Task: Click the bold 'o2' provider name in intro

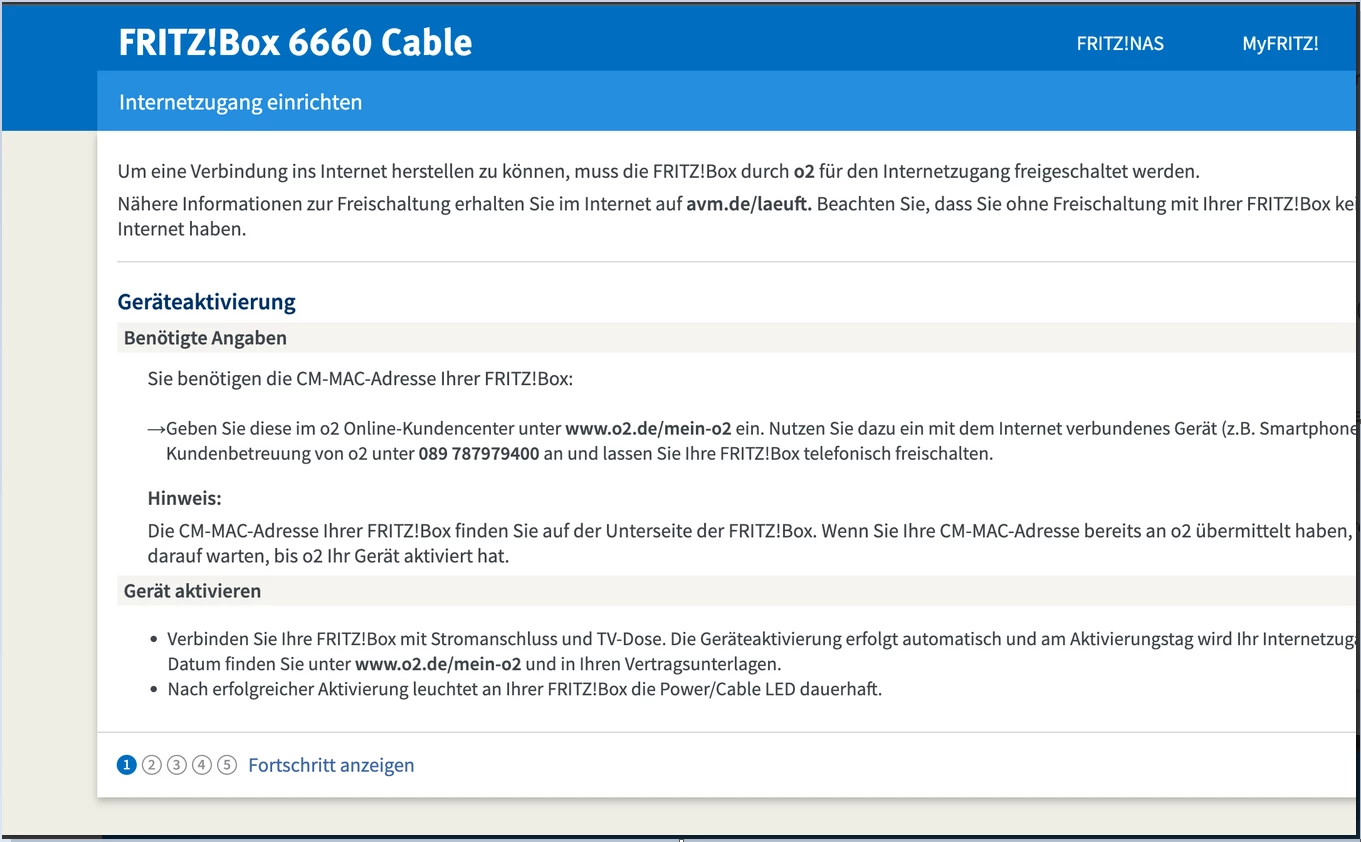Action: 803,172
